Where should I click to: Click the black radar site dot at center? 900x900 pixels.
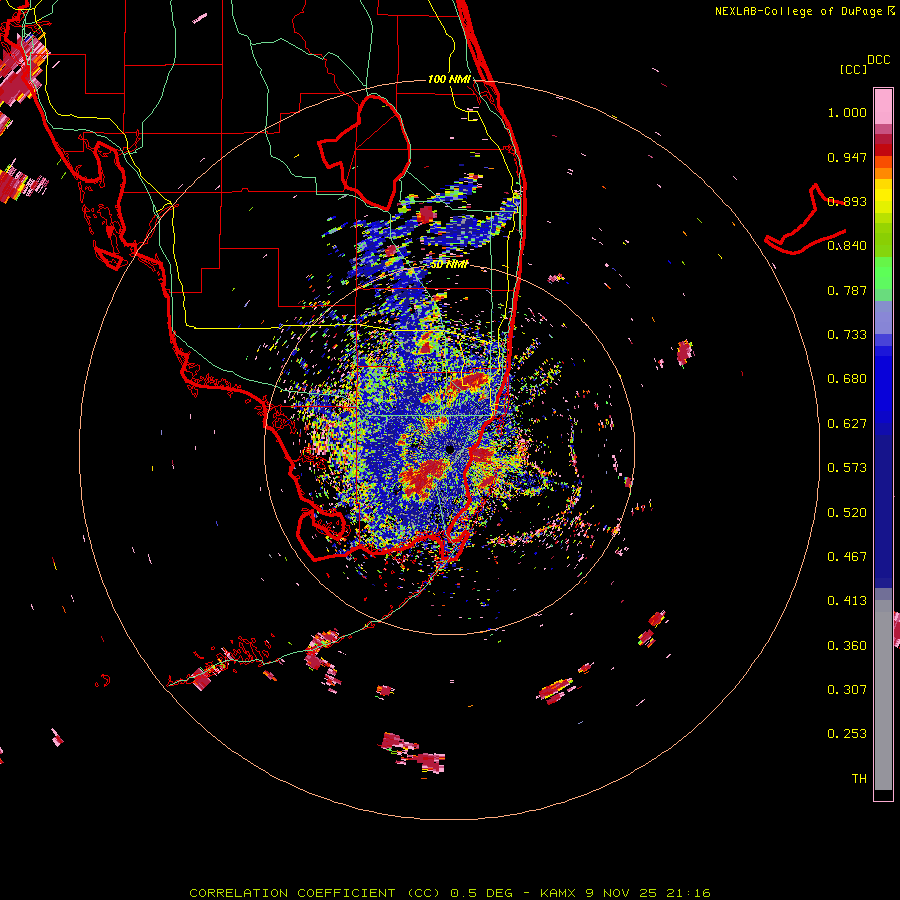pyautogui.click(x=449, y=450)
